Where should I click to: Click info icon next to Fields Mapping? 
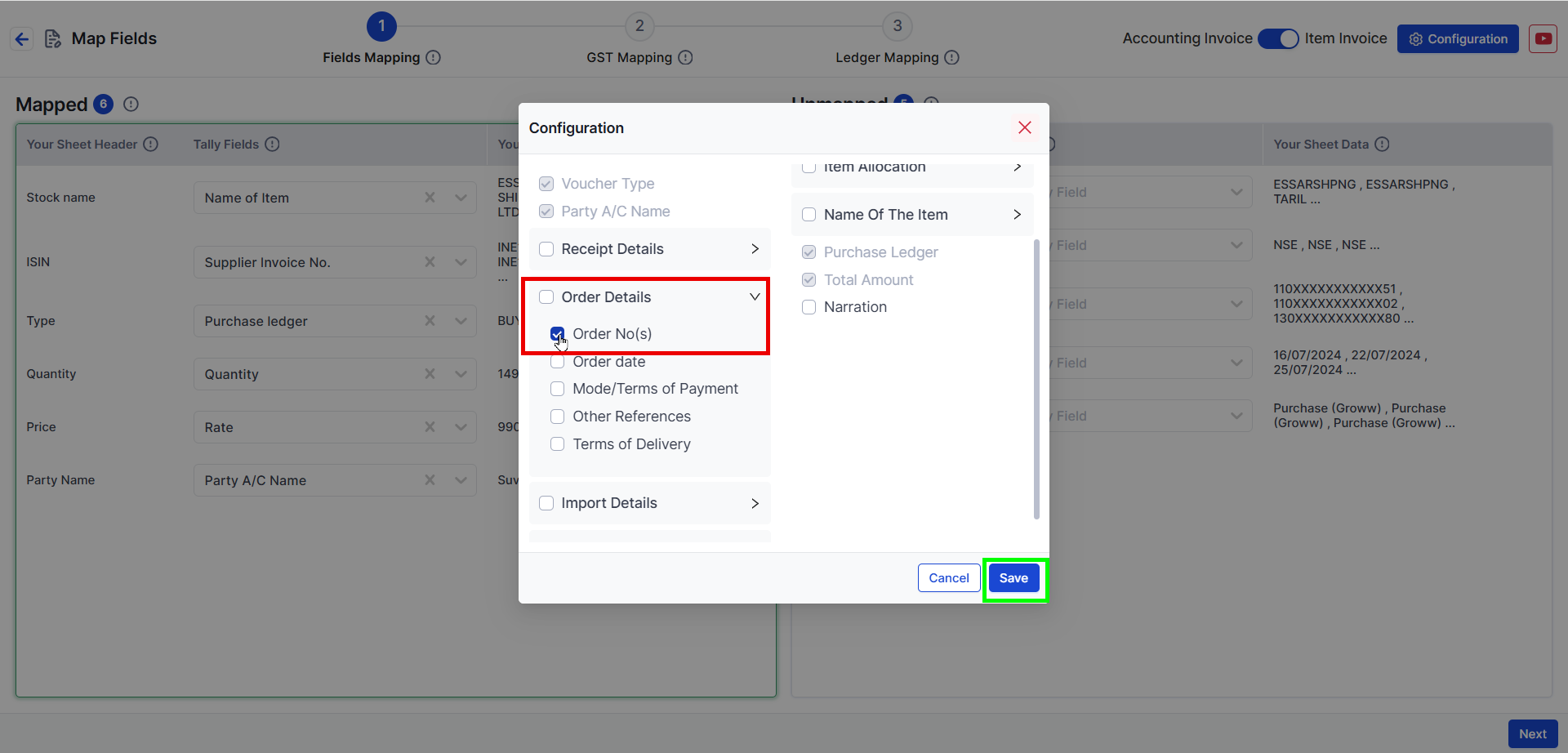(x=434, y=57)
